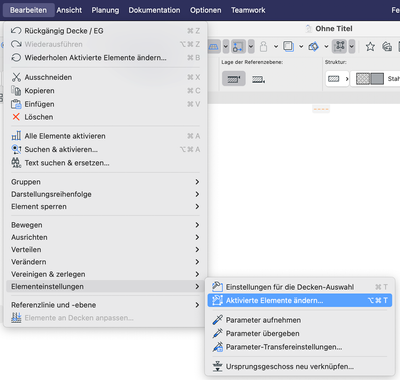Expand Referenzlinie und -ebene submenu
Image resolution: width=400 pixels, height=380 pixels.
(105, 305)
